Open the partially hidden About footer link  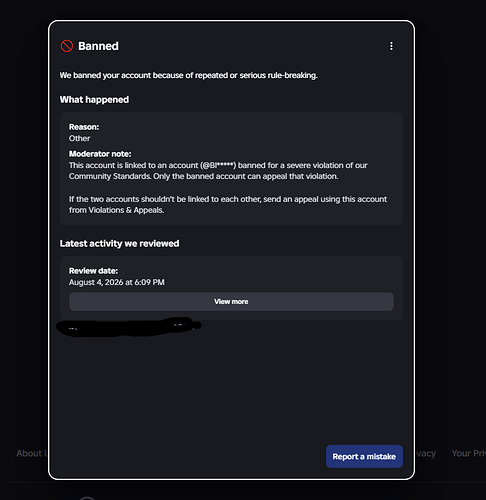[x=32, y=453]
